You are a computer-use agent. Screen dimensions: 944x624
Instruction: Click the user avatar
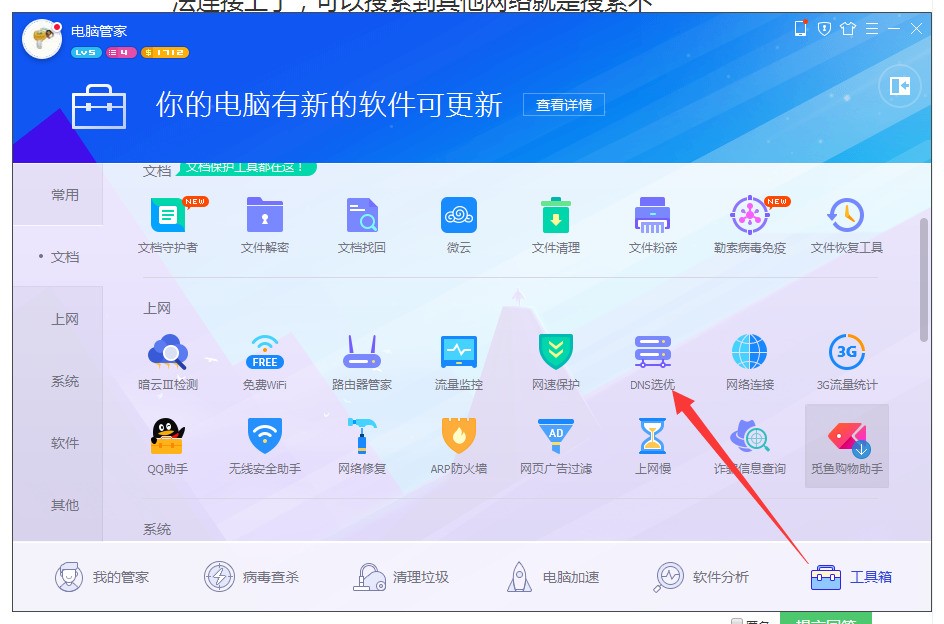click(x=42, y=39)
